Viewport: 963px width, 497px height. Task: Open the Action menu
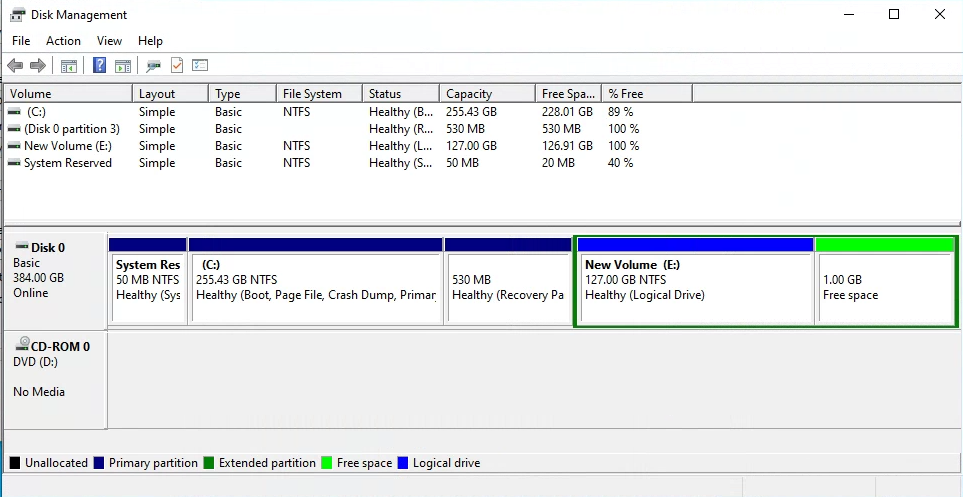(x=63, y=41)
